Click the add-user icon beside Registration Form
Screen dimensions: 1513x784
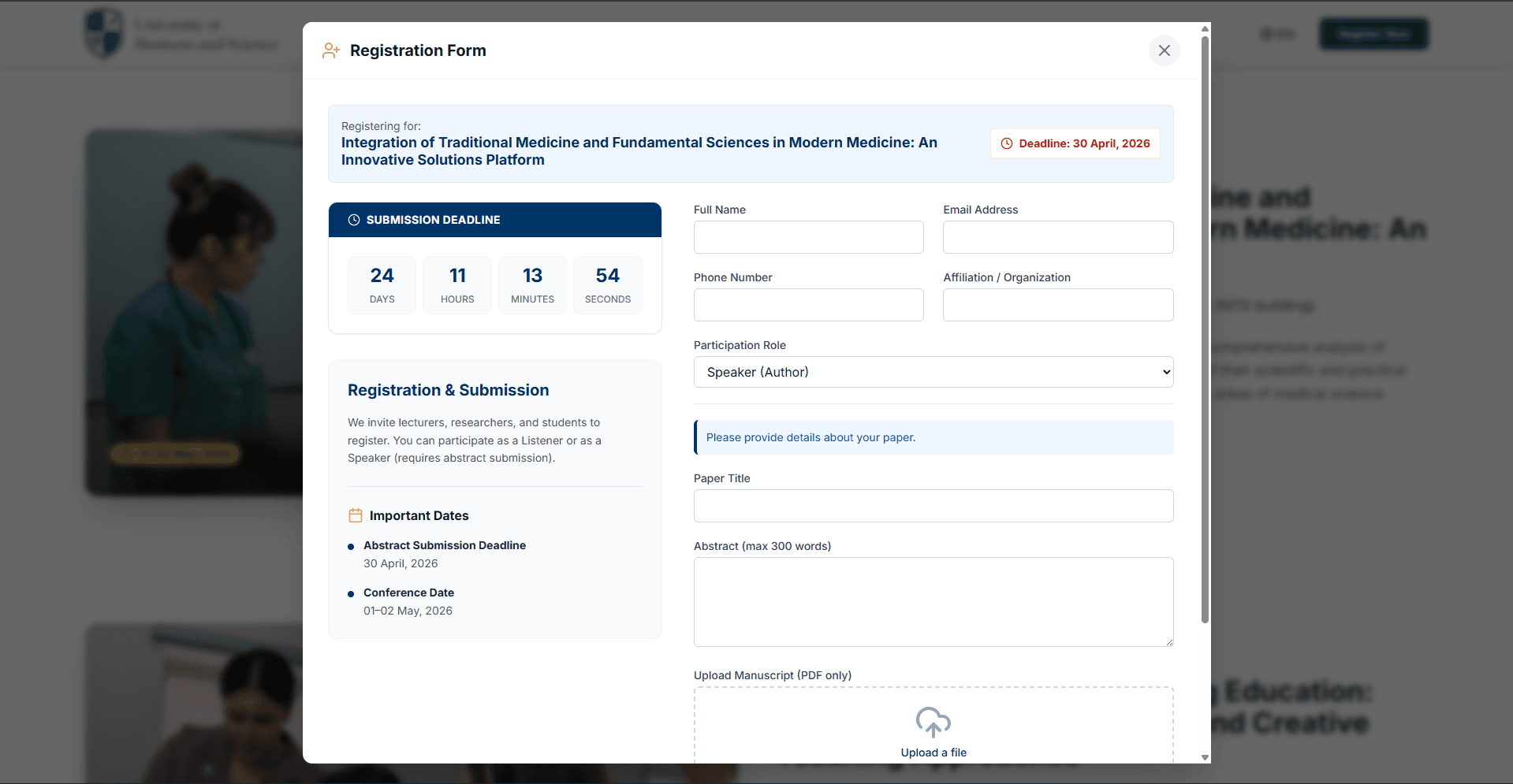coord(331,50)
